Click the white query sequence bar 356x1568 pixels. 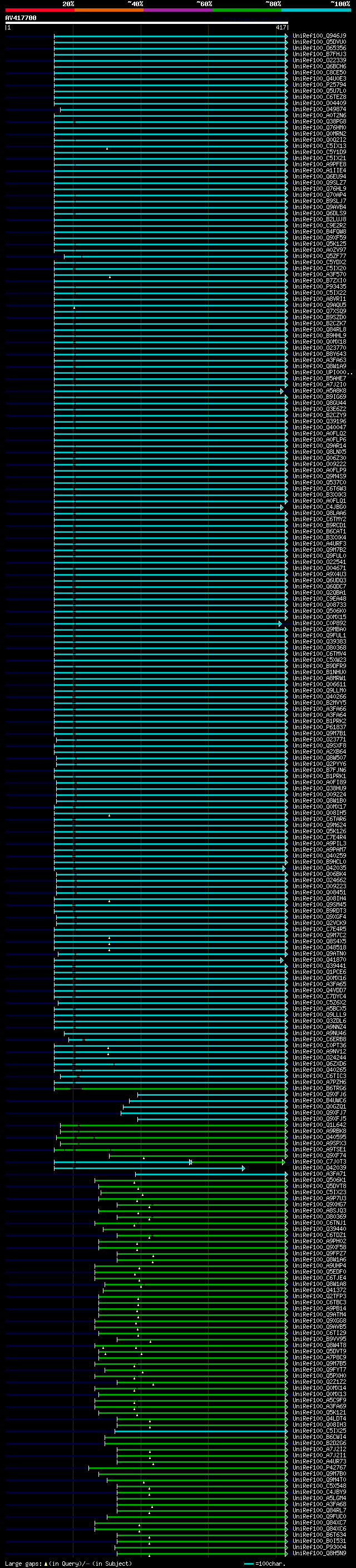(147, 23)
